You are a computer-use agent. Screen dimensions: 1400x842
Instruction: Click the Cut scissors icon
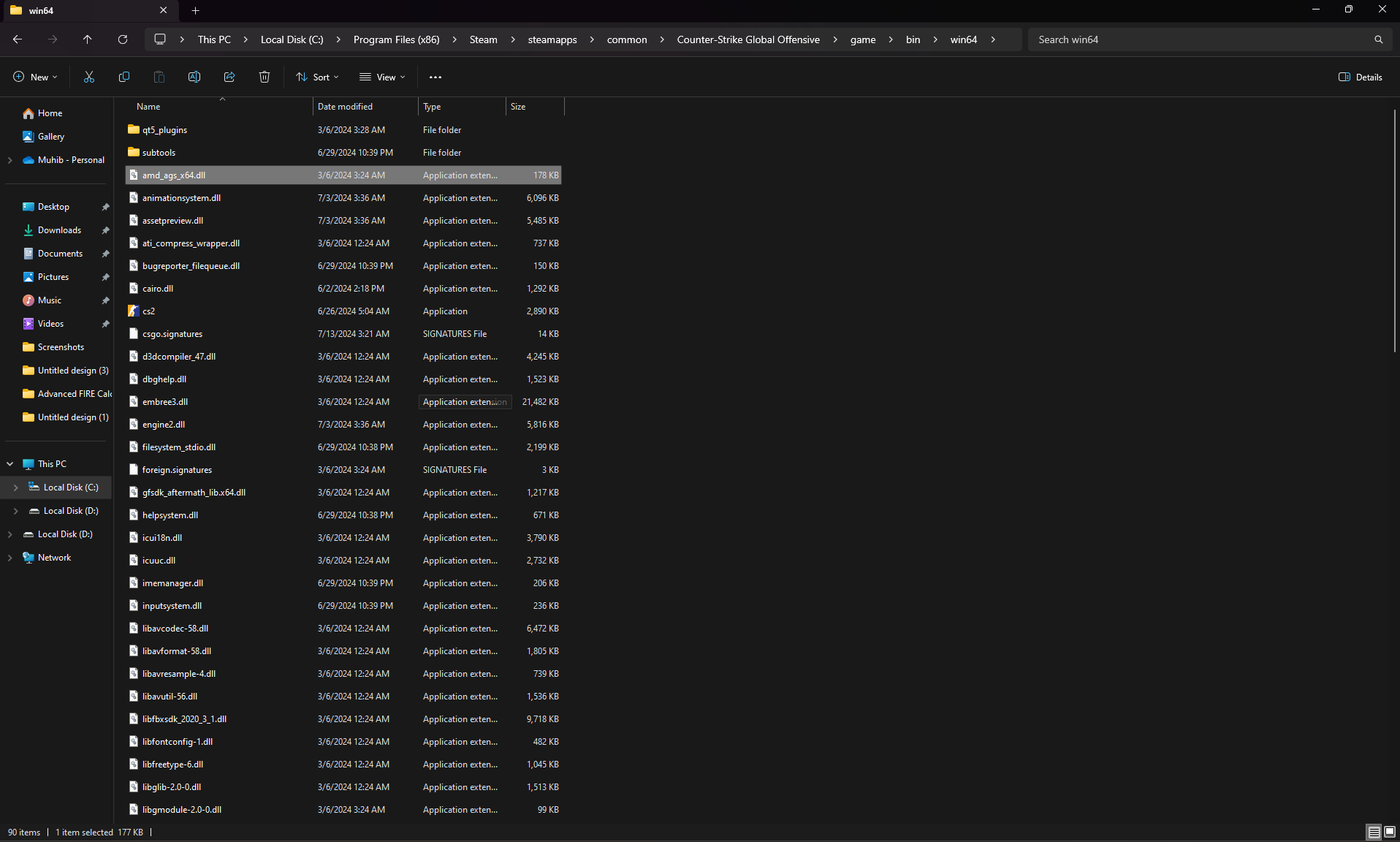pyautogui.click(x=89, y=77)
